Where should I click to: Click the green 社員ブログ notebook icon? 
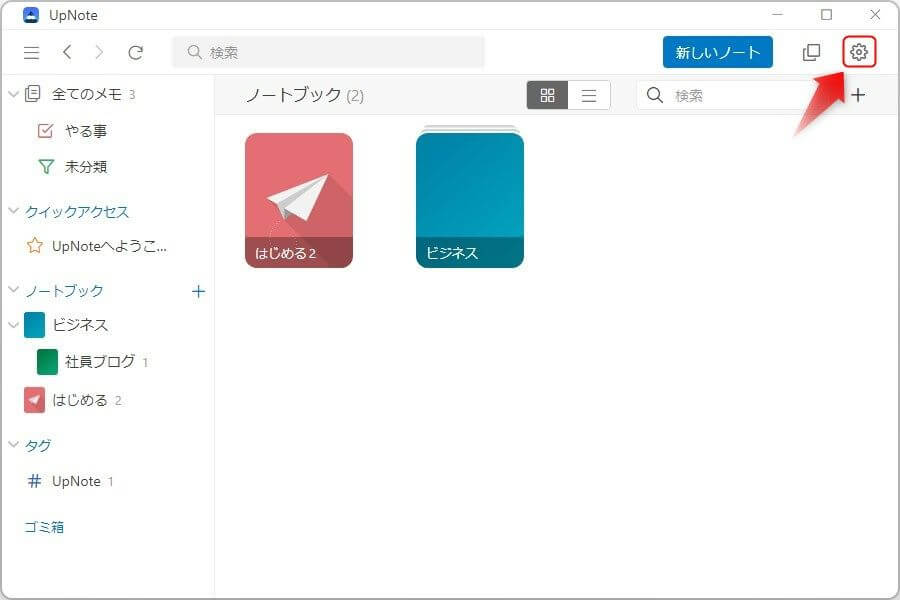pos(47,362)
